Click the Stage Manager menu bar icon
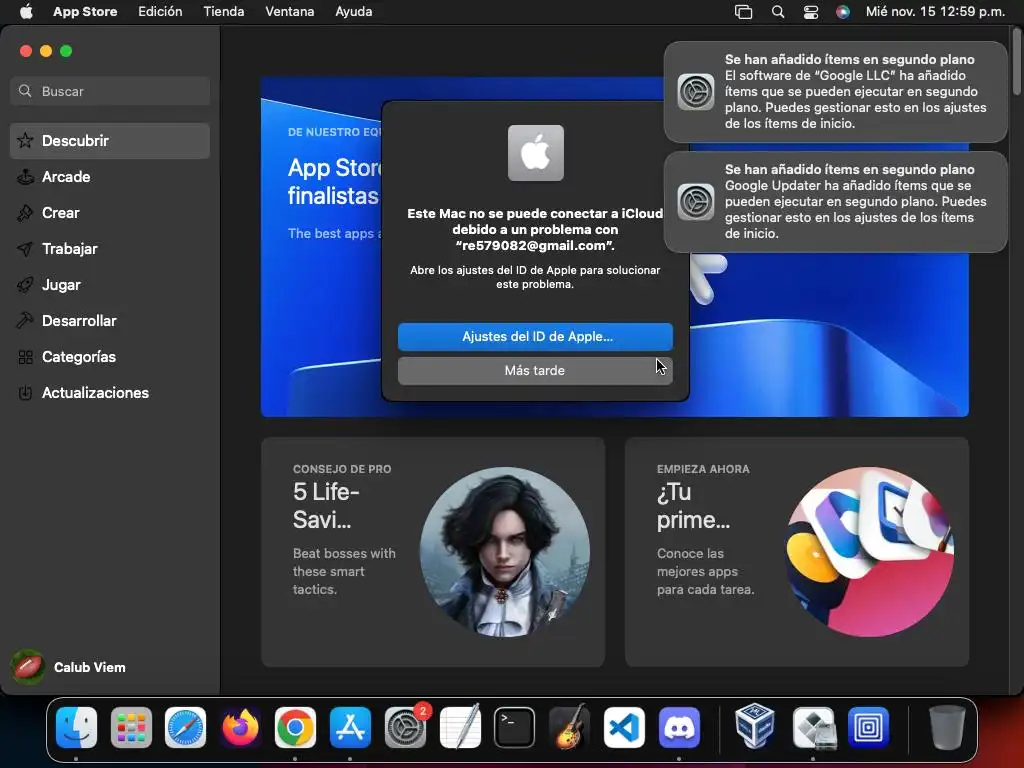1024x768 pixels. (x=743, y=12)
